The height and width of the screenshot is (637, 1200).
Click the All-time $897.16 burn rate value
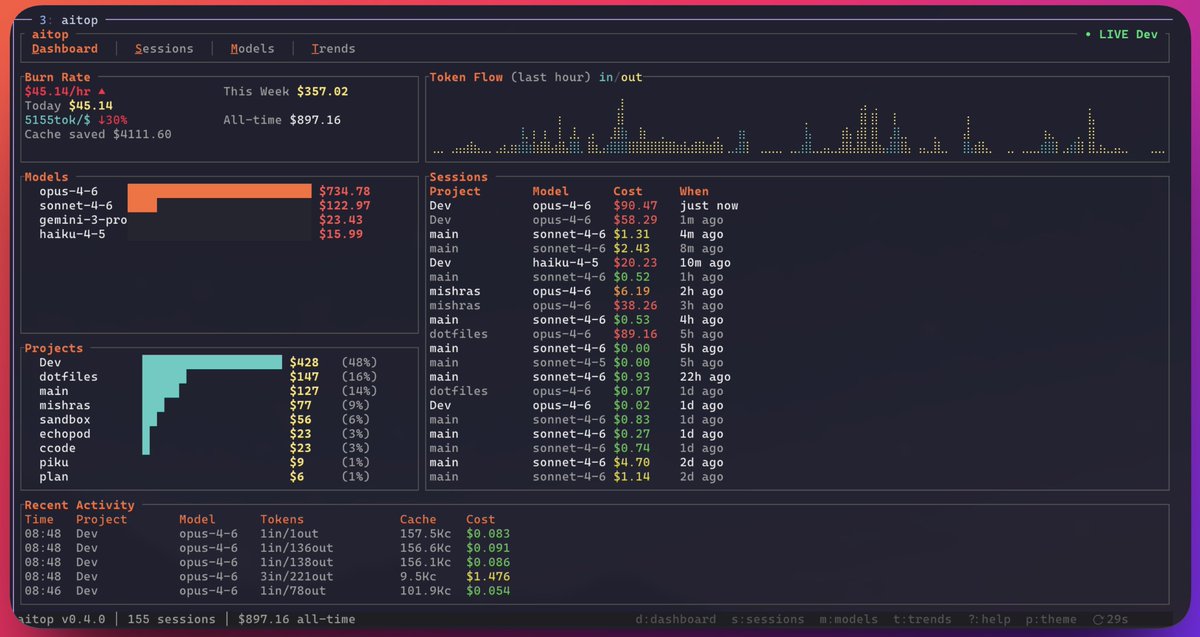coord(315,120)
